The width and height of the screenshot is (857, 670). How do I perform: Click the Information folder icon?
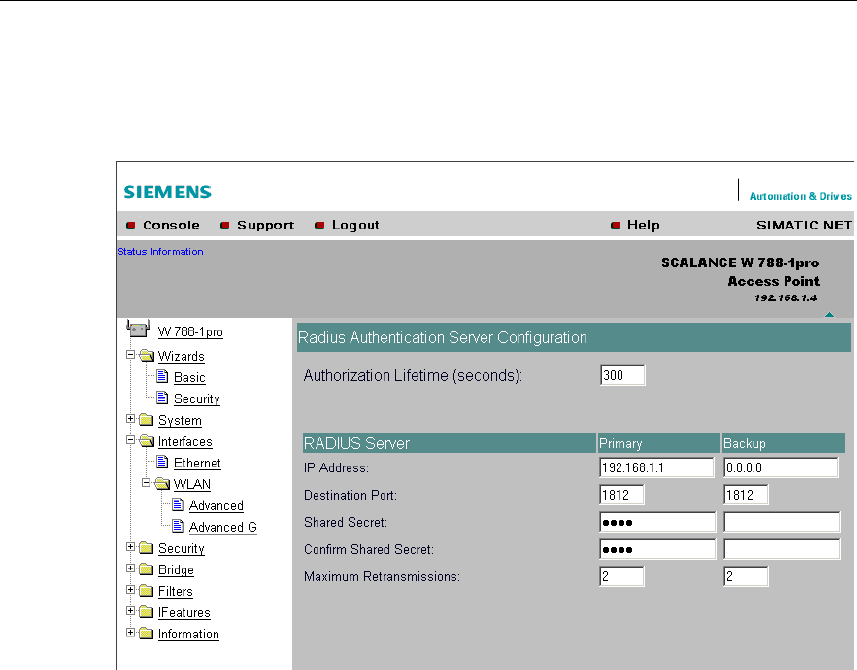(146, 633)
